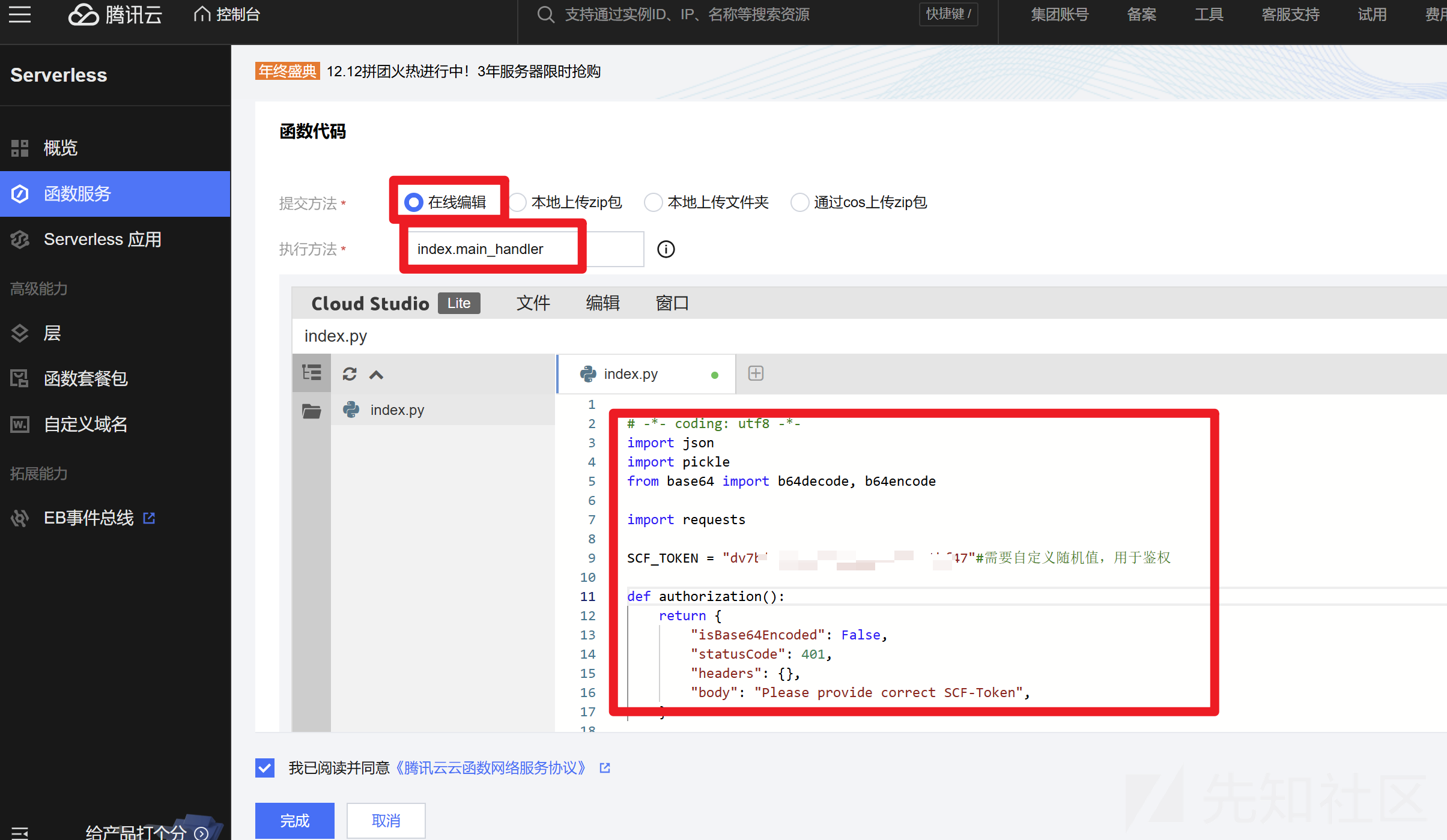Click the 自定义域名 icon
Viewport: 1447px width, 840px height.
(20, 425)
